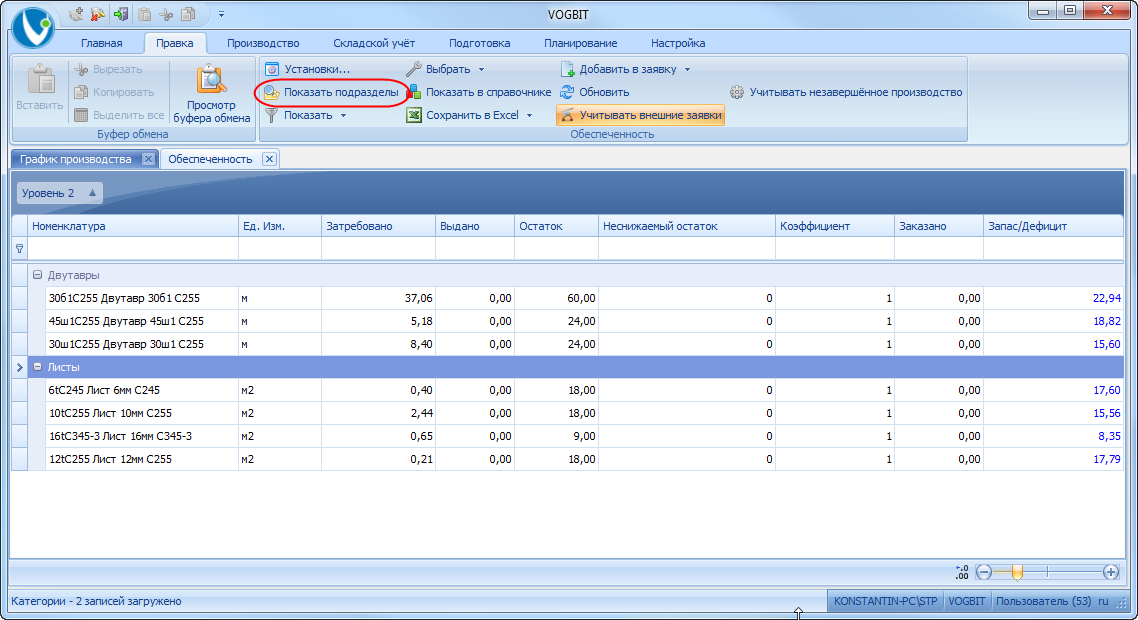Click the Номенклатура filter input field

click(x=133, y=248)
